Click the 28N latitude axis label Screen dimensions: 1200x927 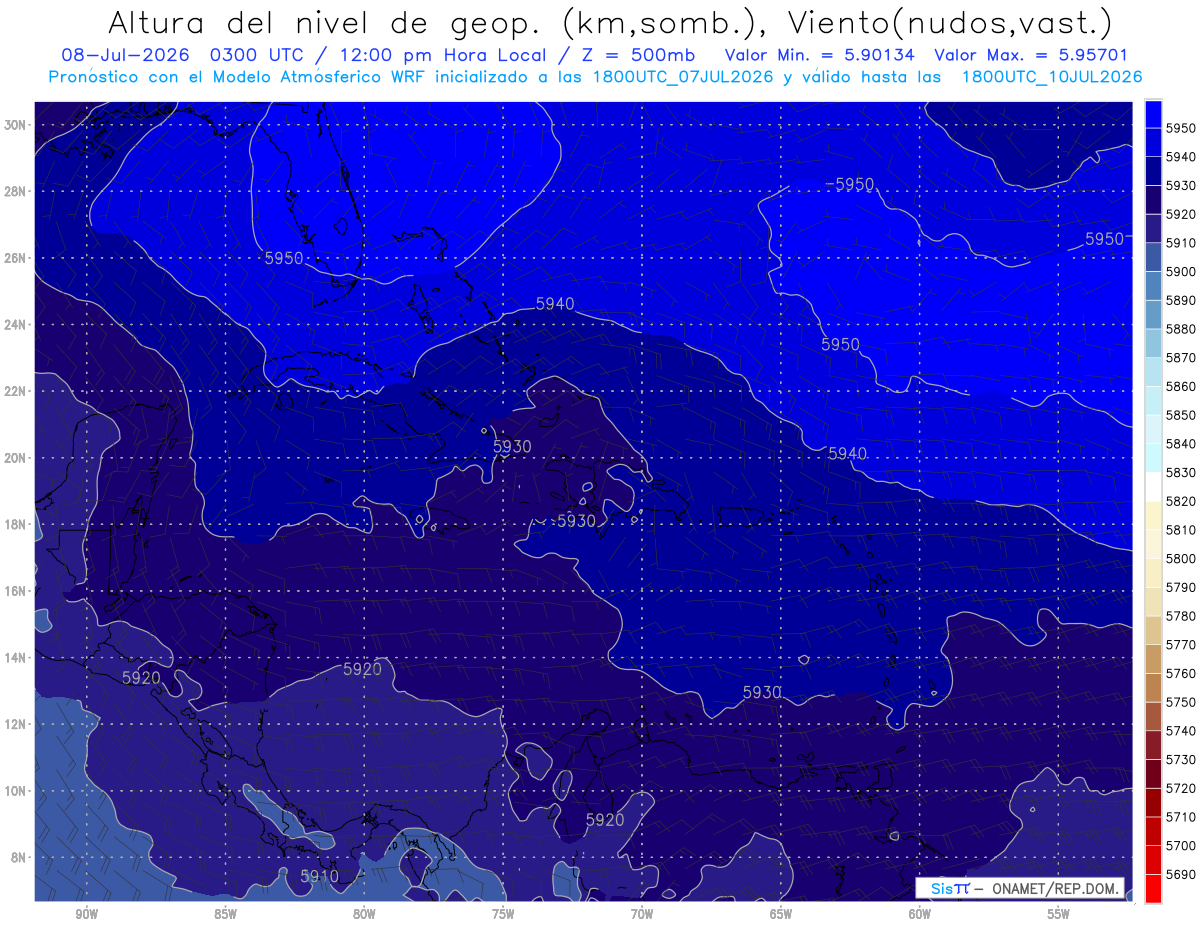click(16, 191)
